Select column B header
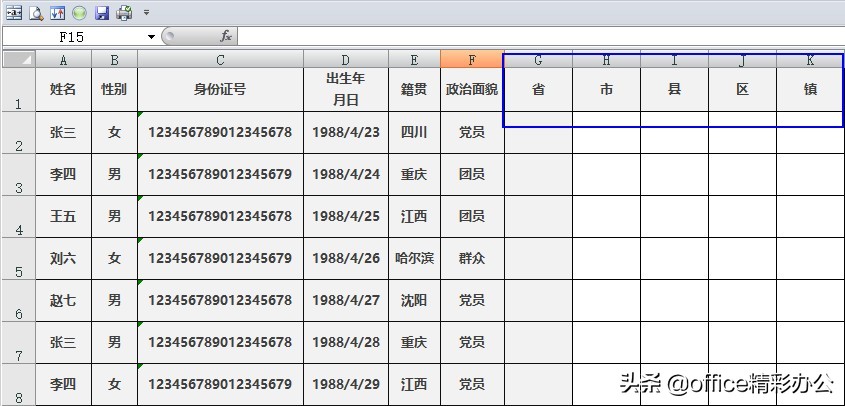The height and width of the screenshot is (406, 845). tap(114, 59)
